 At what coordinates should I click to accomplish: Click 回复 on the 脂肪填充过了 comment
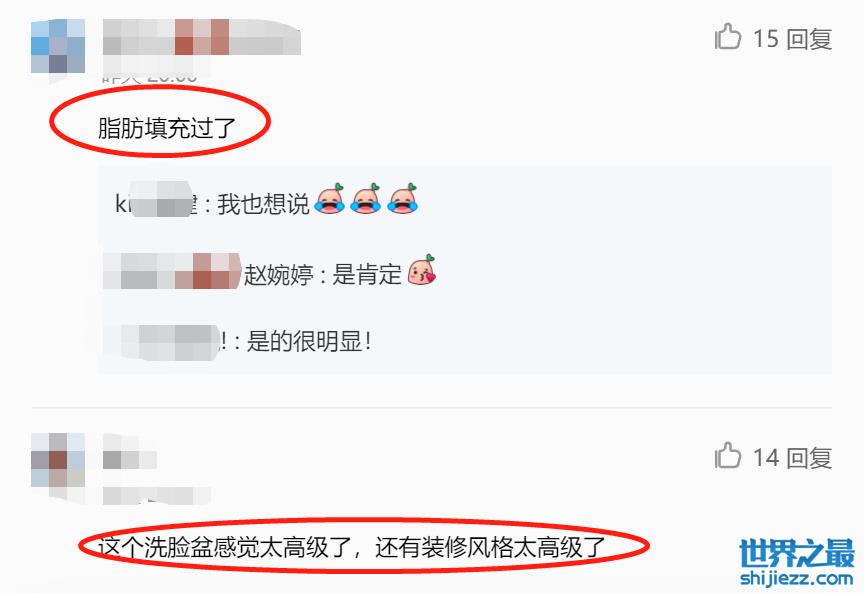(809, 39)
